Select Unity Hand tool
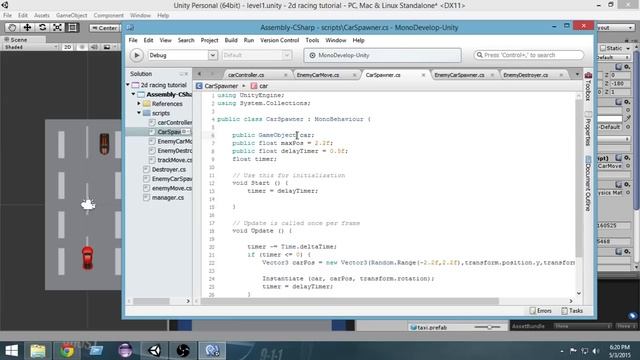The height and width of the screenshot is (360, 640). point(12,27)
